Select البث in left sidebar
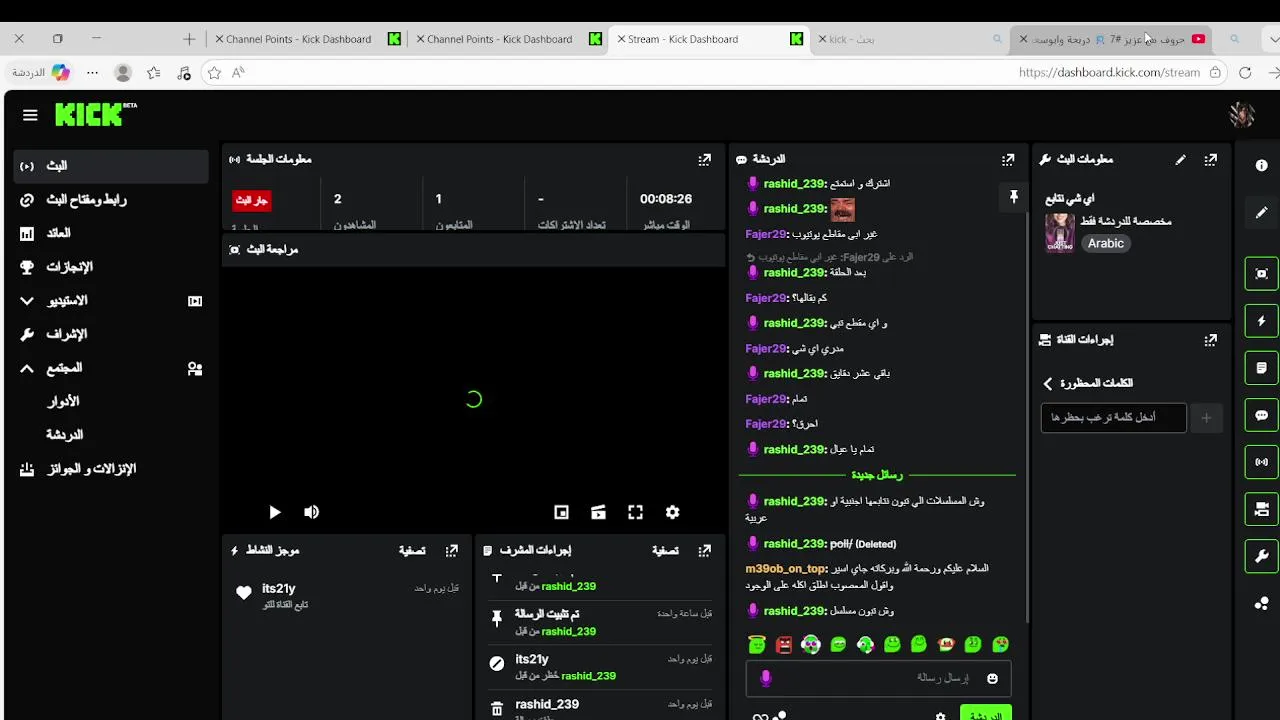Viewport: 1280px width, 720px height. pyautogui.click(x=111, y=166)
